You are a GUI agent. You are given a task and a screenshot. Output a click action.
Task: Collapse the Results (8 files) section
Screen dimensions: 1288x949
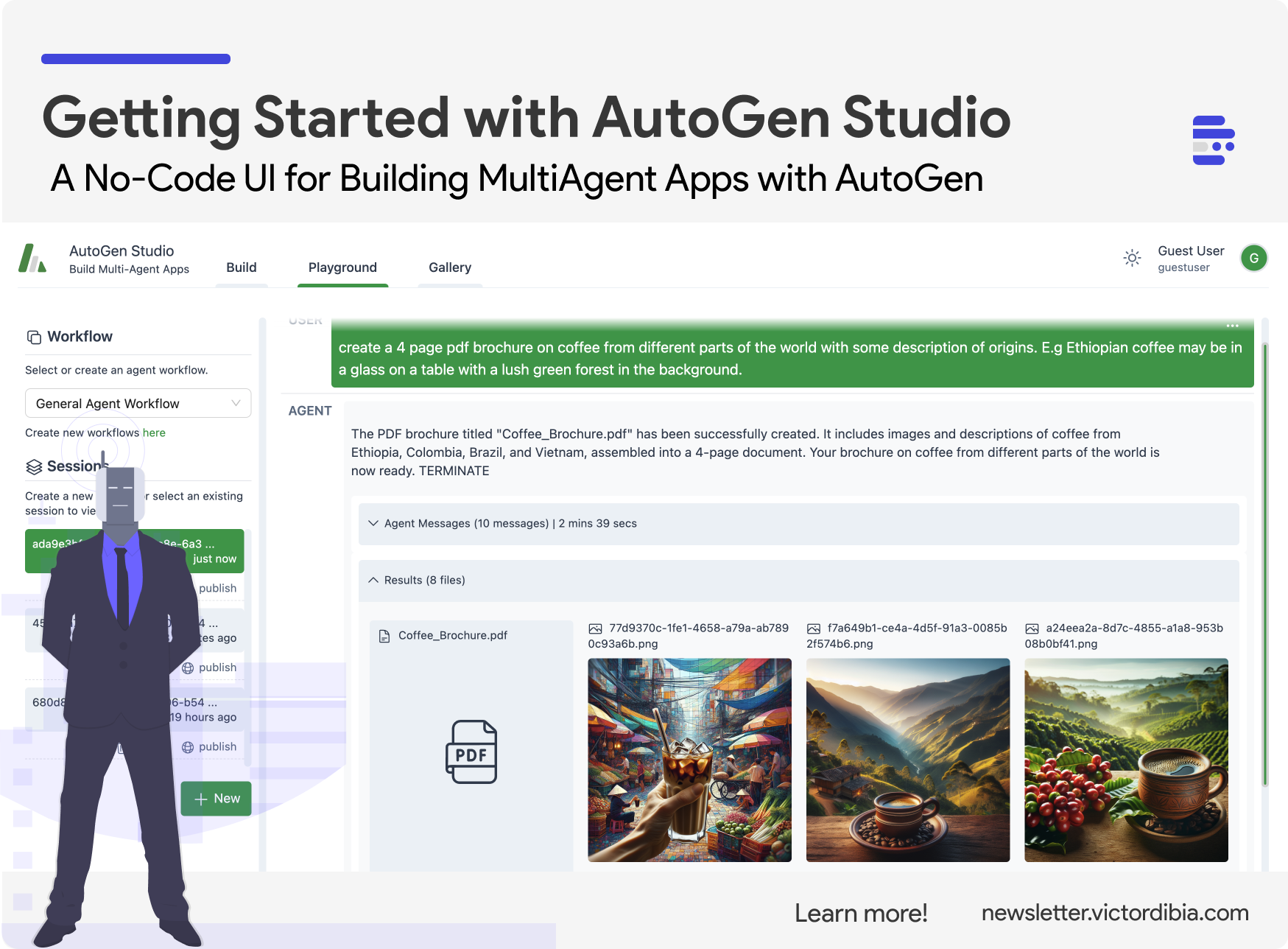click(798, 581)
